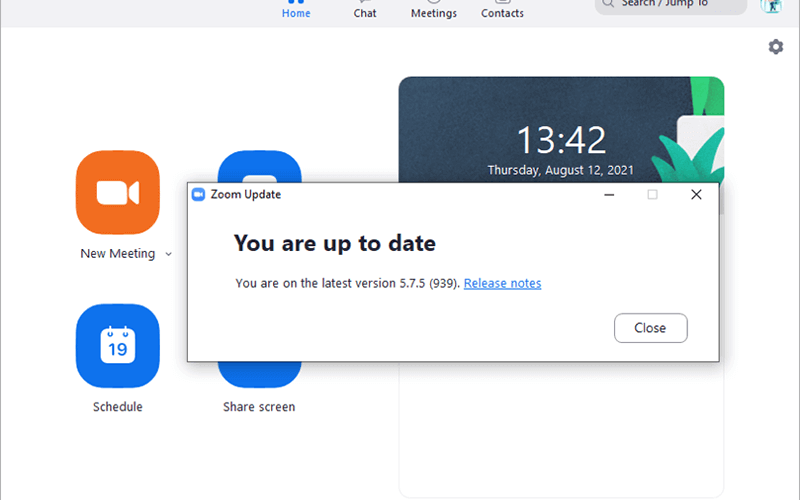The width and height of the screenshot is (800, 500).
Task: Click the Schedule label text
Action: click(x=118, y=407)
